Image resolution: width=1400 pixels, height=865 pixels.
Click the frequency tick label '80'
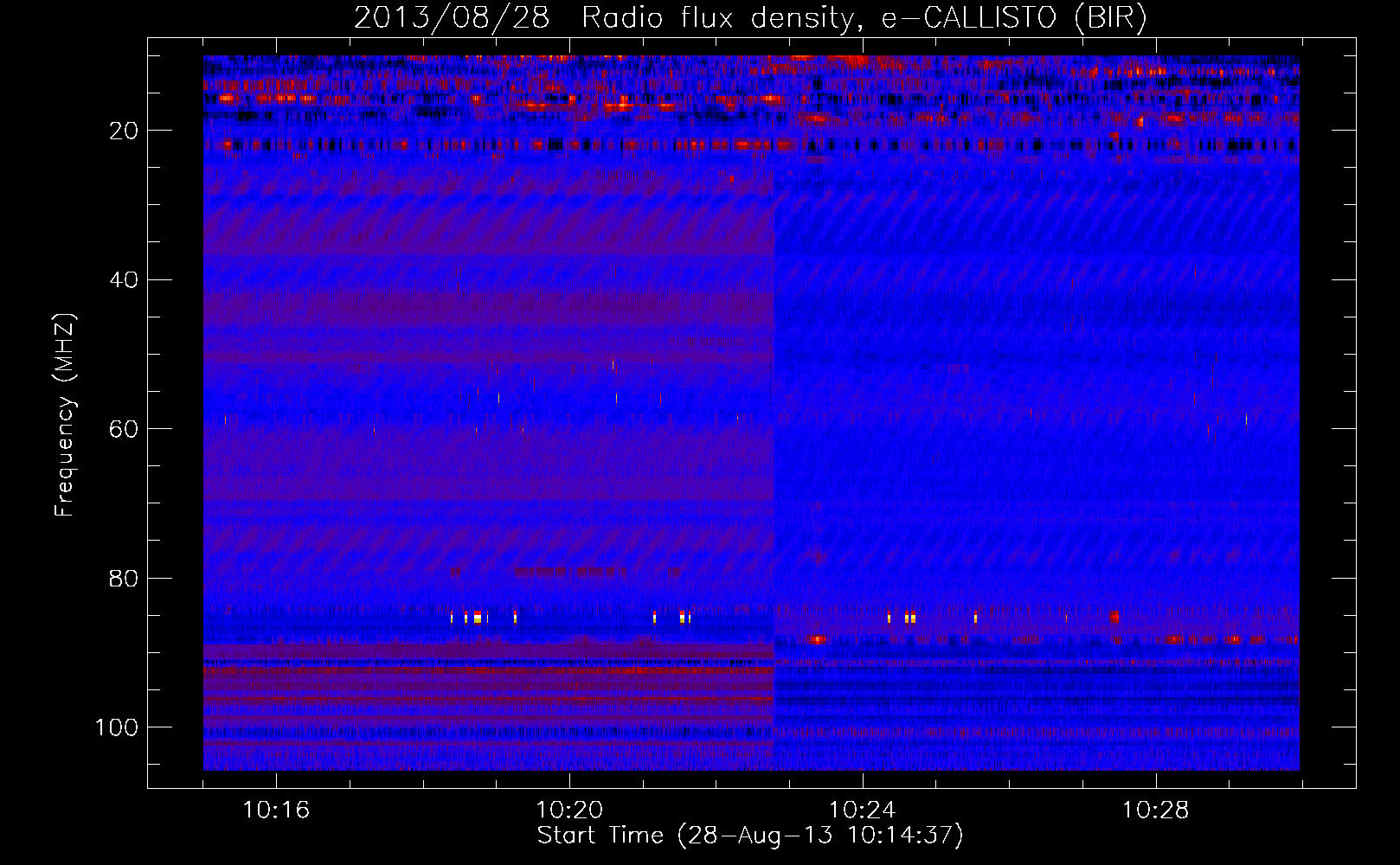125,579
